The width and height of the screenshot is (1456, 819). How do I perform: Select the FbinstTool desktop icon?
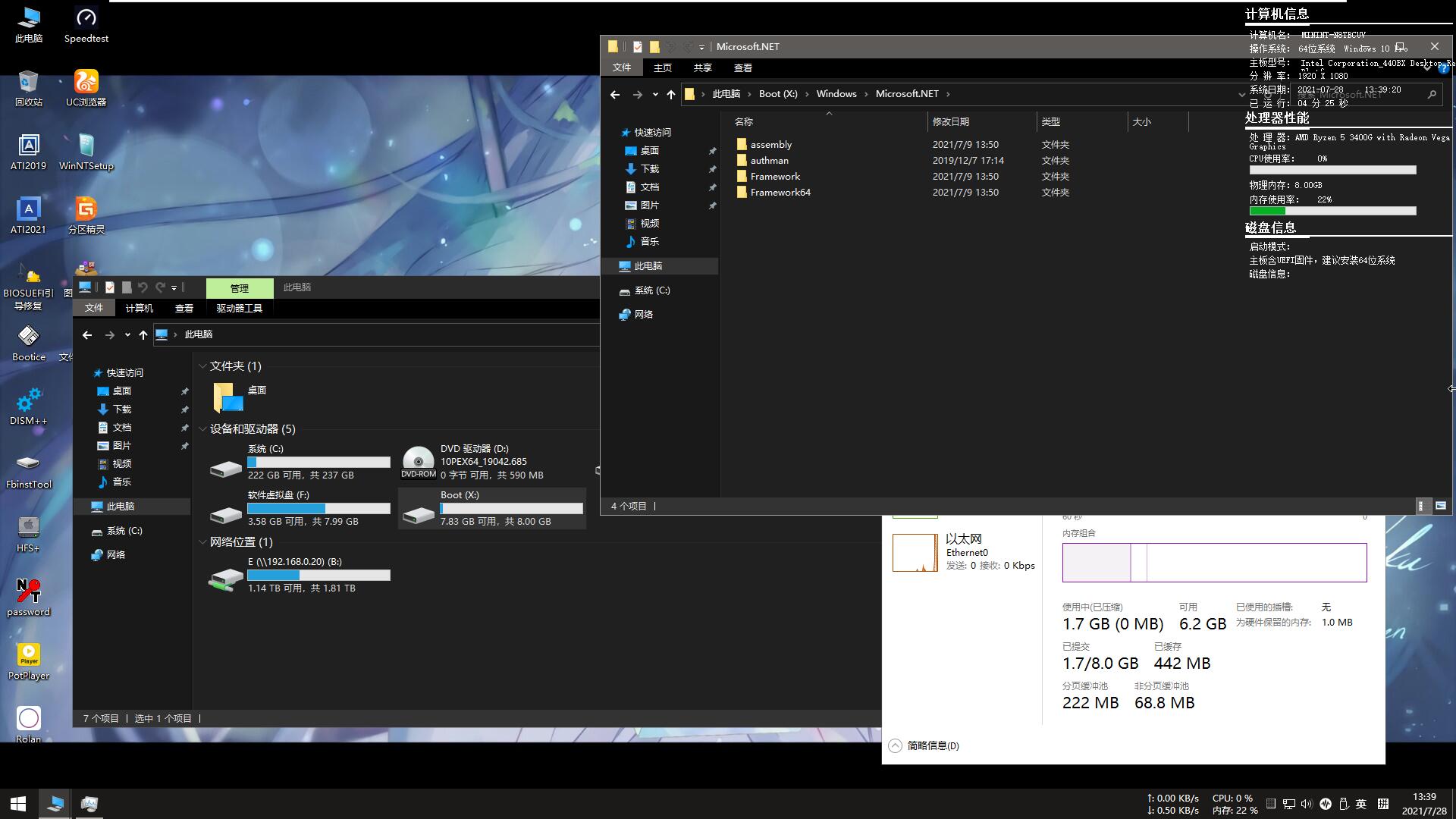tap(28, 470)
